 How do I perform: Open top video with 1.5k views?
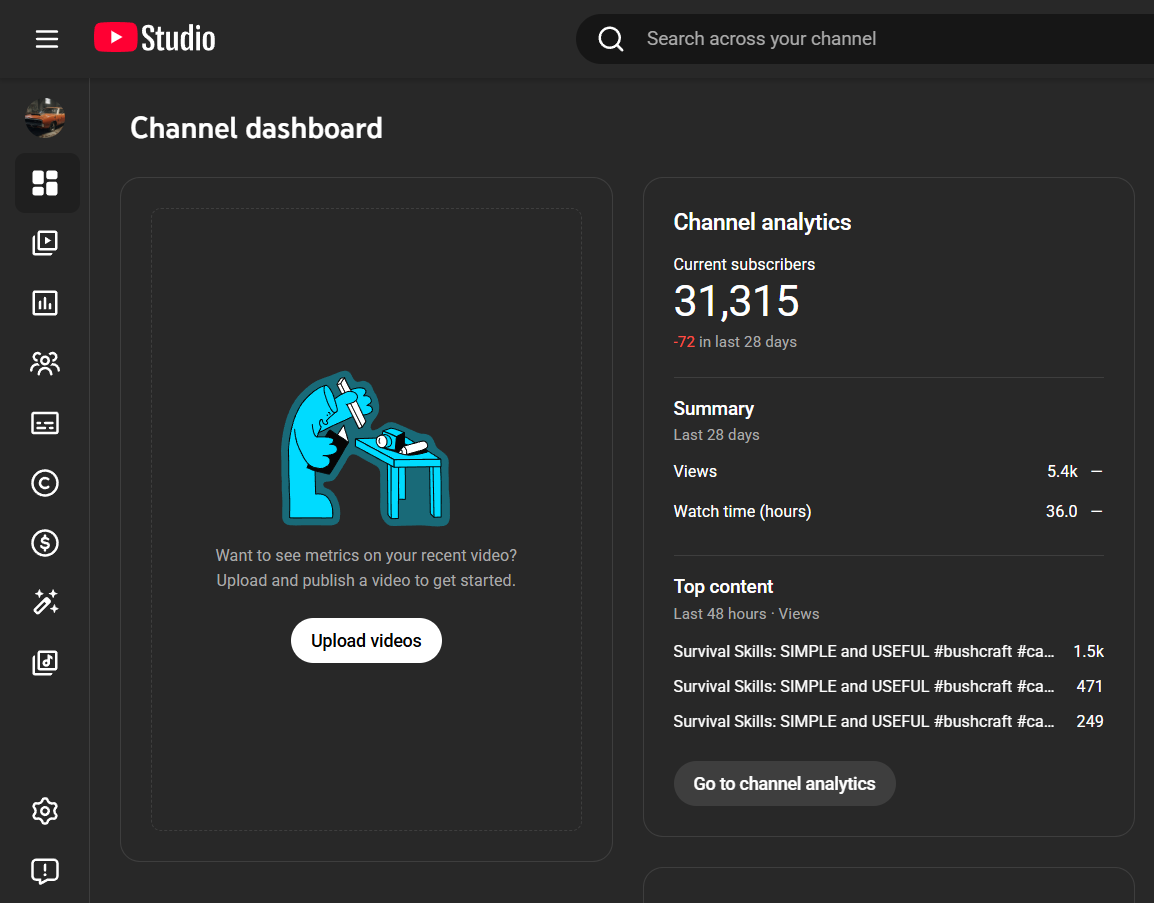tap(863, 651)
